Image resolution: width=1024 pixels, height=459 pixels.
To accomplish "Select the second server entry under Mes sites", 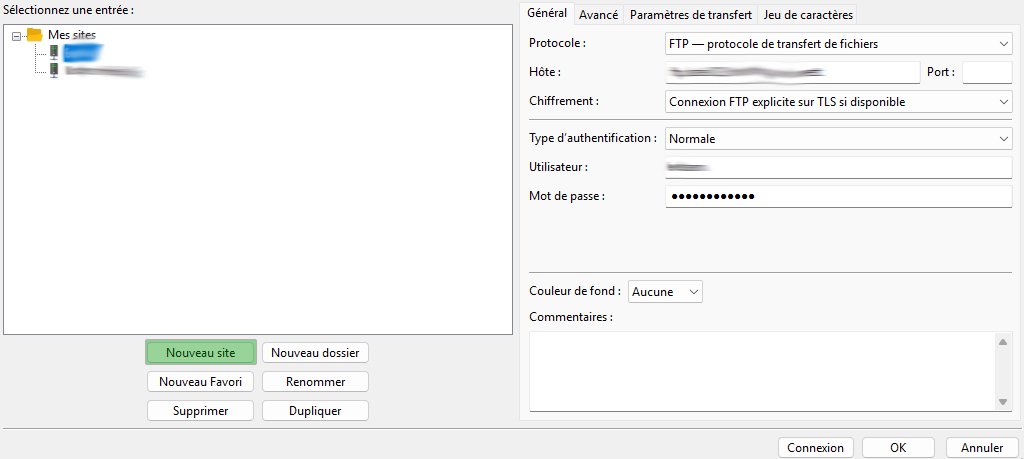I will [103, 71].
